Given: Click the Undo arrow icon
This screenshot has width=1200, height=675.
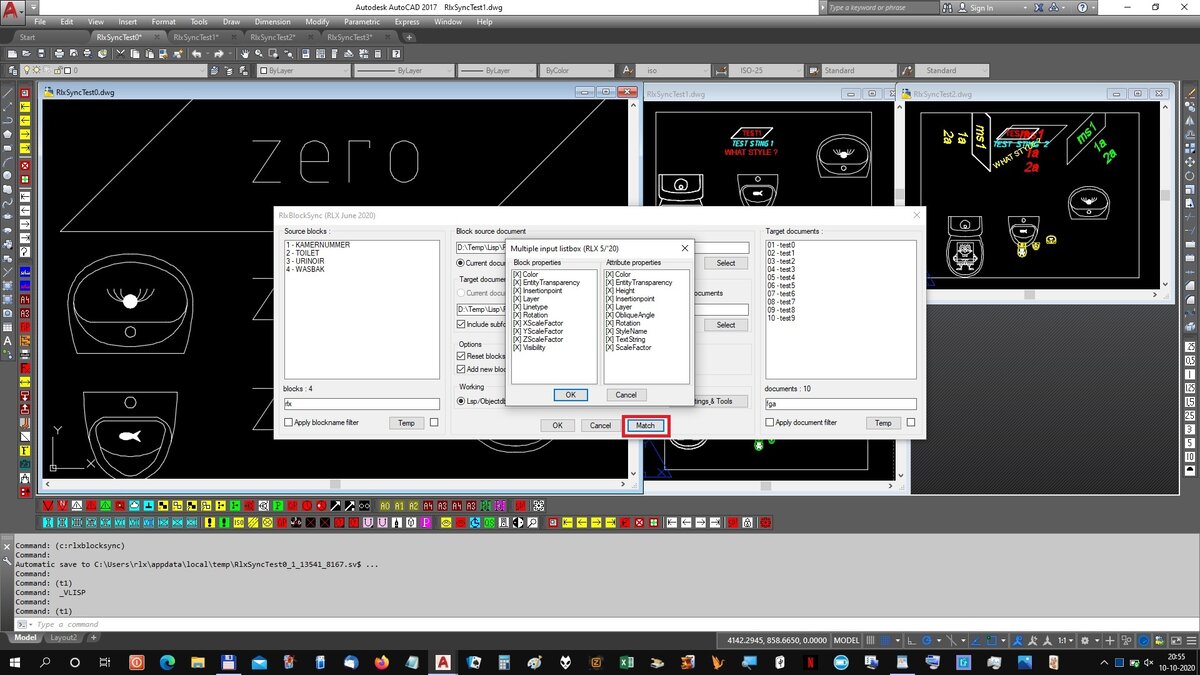Looking at the screenshot, I should (x=197, y=53).
